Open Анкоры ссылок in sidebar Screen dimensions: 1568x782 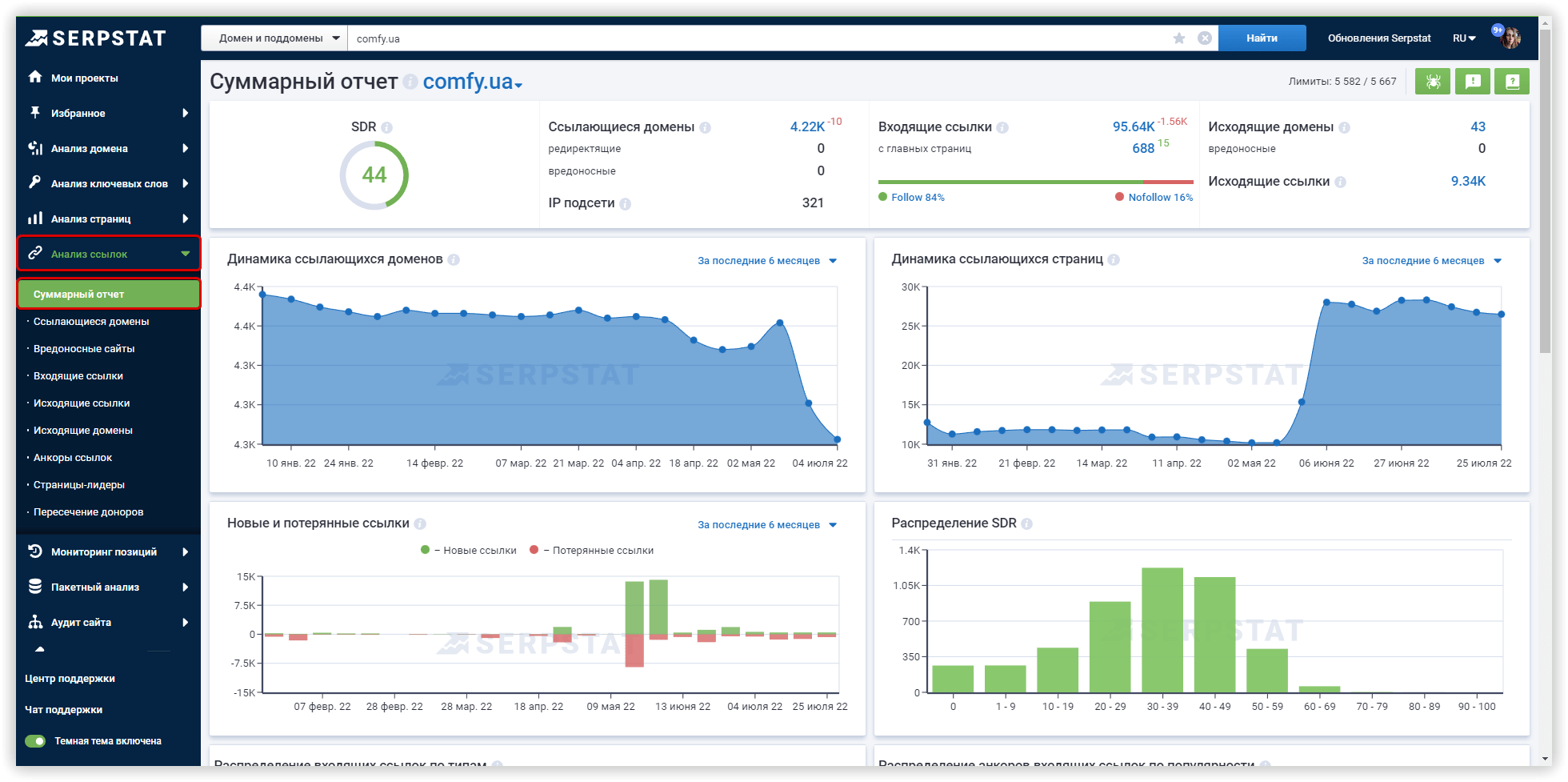tap(73, 457)
